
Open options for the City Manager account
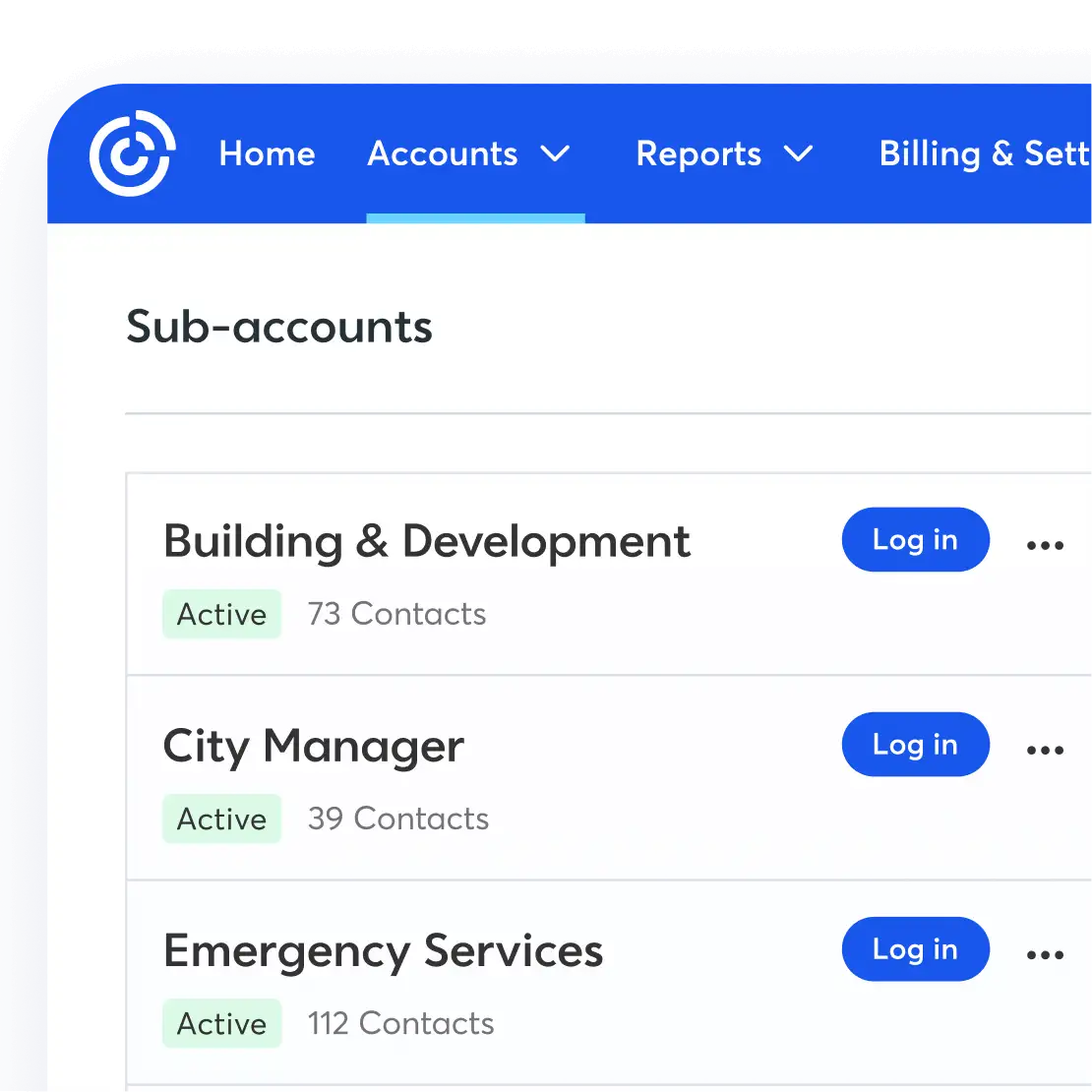[1045, 748]
